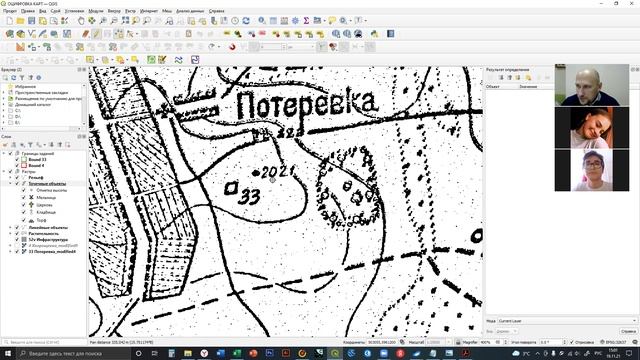Open the attribute table
Viewport: 640px width, 360px height.
tap(273, 20)
